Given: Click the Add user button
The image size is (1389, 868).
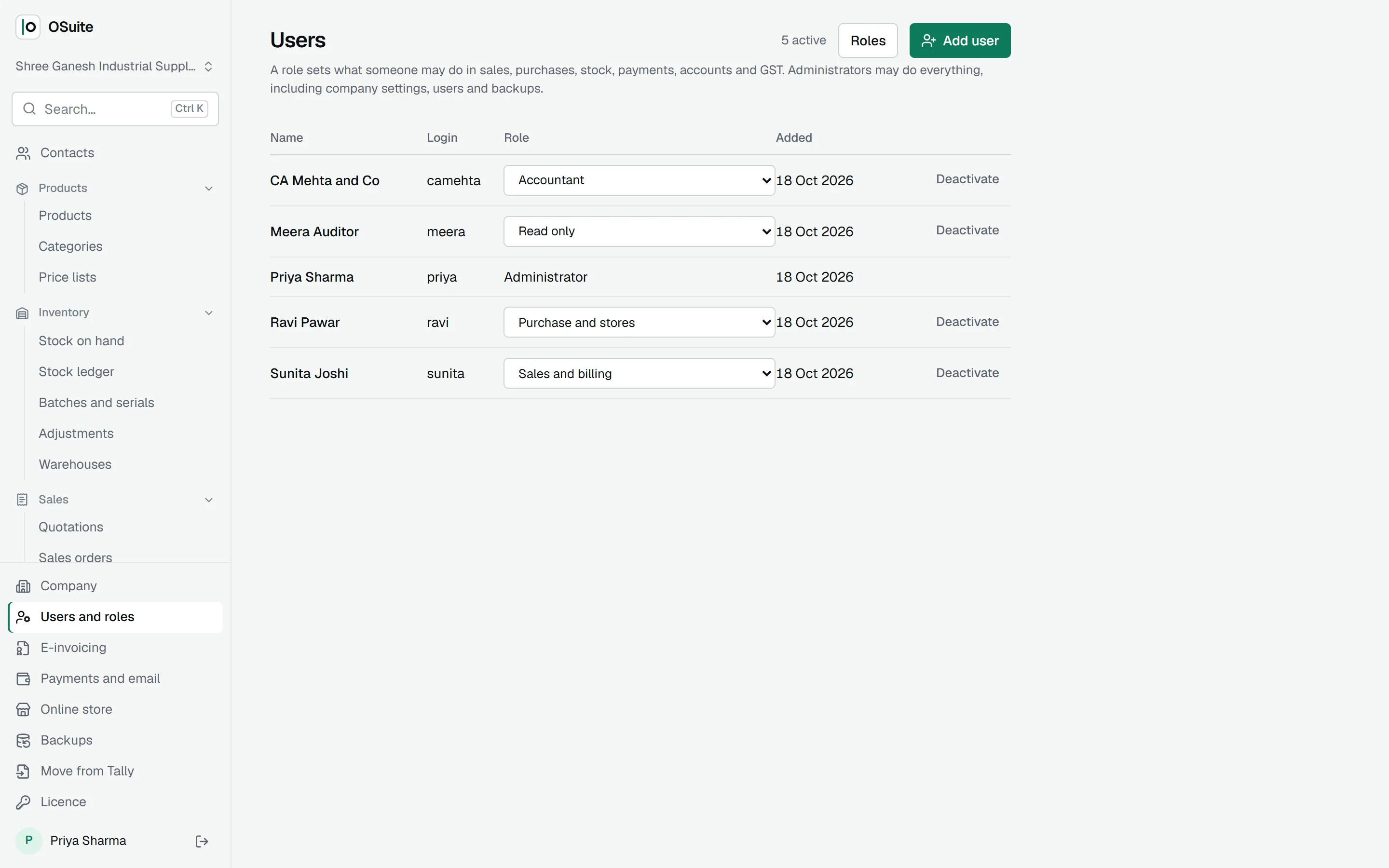Looking at the screenshot, I should pos(960,41).
